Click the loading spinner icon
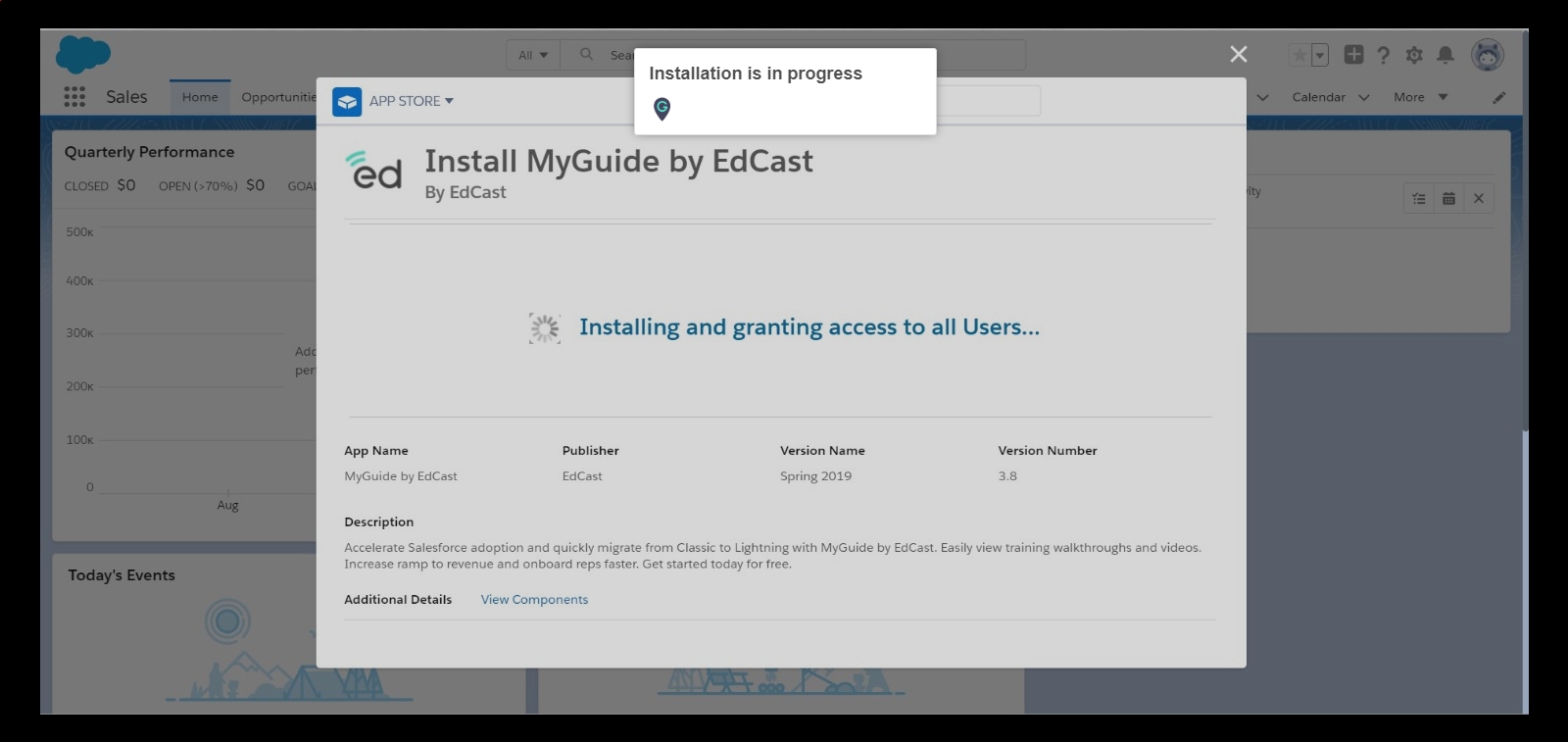 coord(544,328)
